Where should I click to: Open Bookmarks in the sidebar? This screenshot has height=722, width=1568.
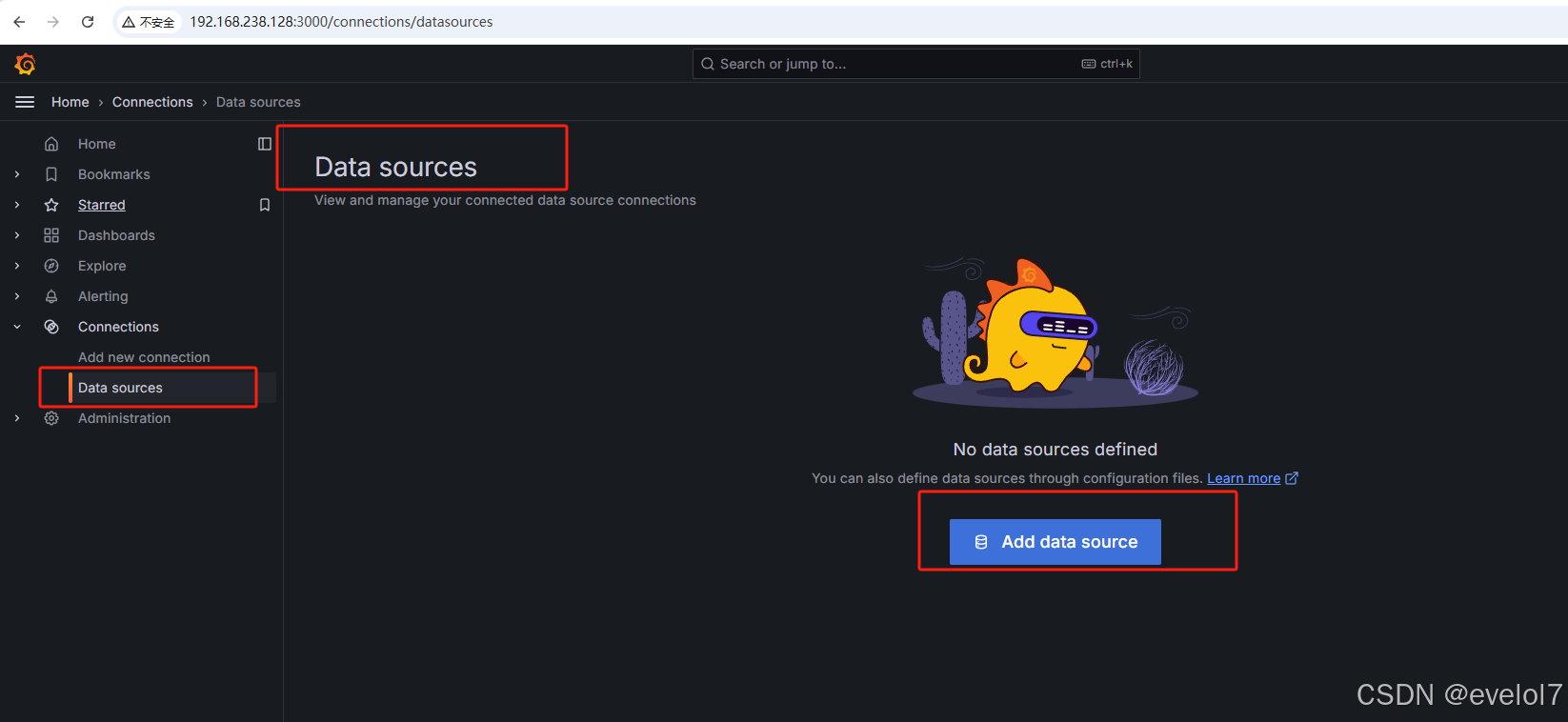pos(114,174)
